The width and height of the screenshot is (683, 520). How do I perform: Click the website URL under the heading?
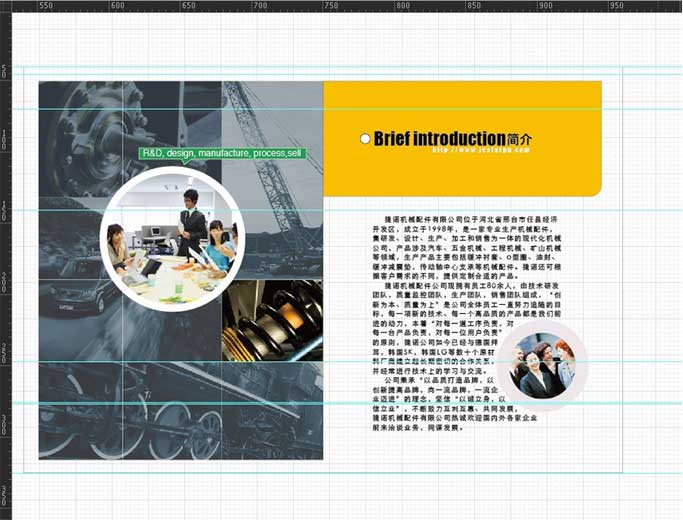click(x=479, y=150)
